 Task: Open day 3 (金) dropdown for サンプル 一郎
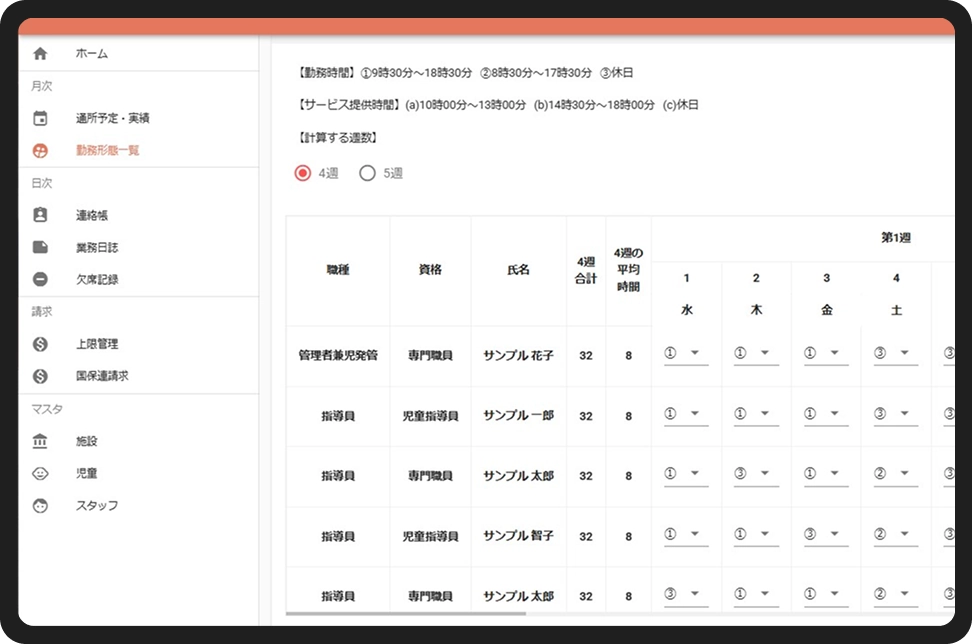point(826,414)
